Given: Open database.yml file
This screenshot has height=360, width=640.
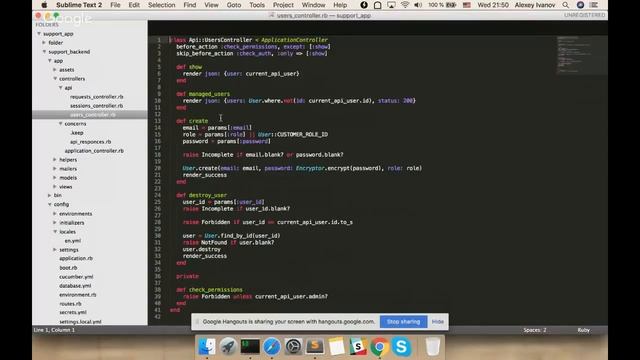Looking at the screenshot, I should click(x=75, y=286).
